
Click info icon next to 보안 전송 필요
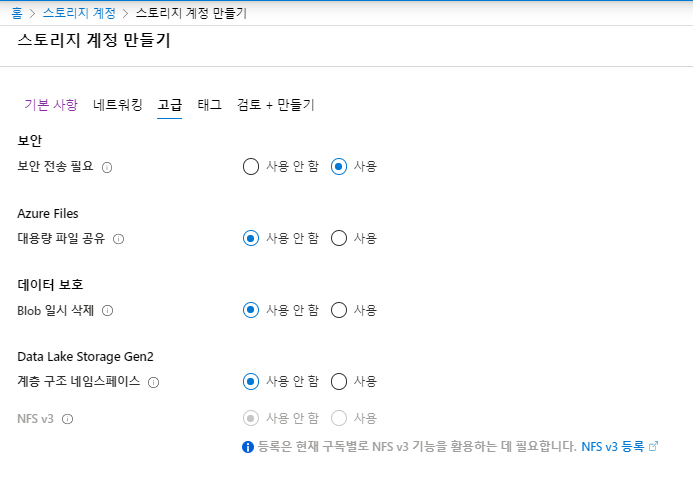pos(107,167)
